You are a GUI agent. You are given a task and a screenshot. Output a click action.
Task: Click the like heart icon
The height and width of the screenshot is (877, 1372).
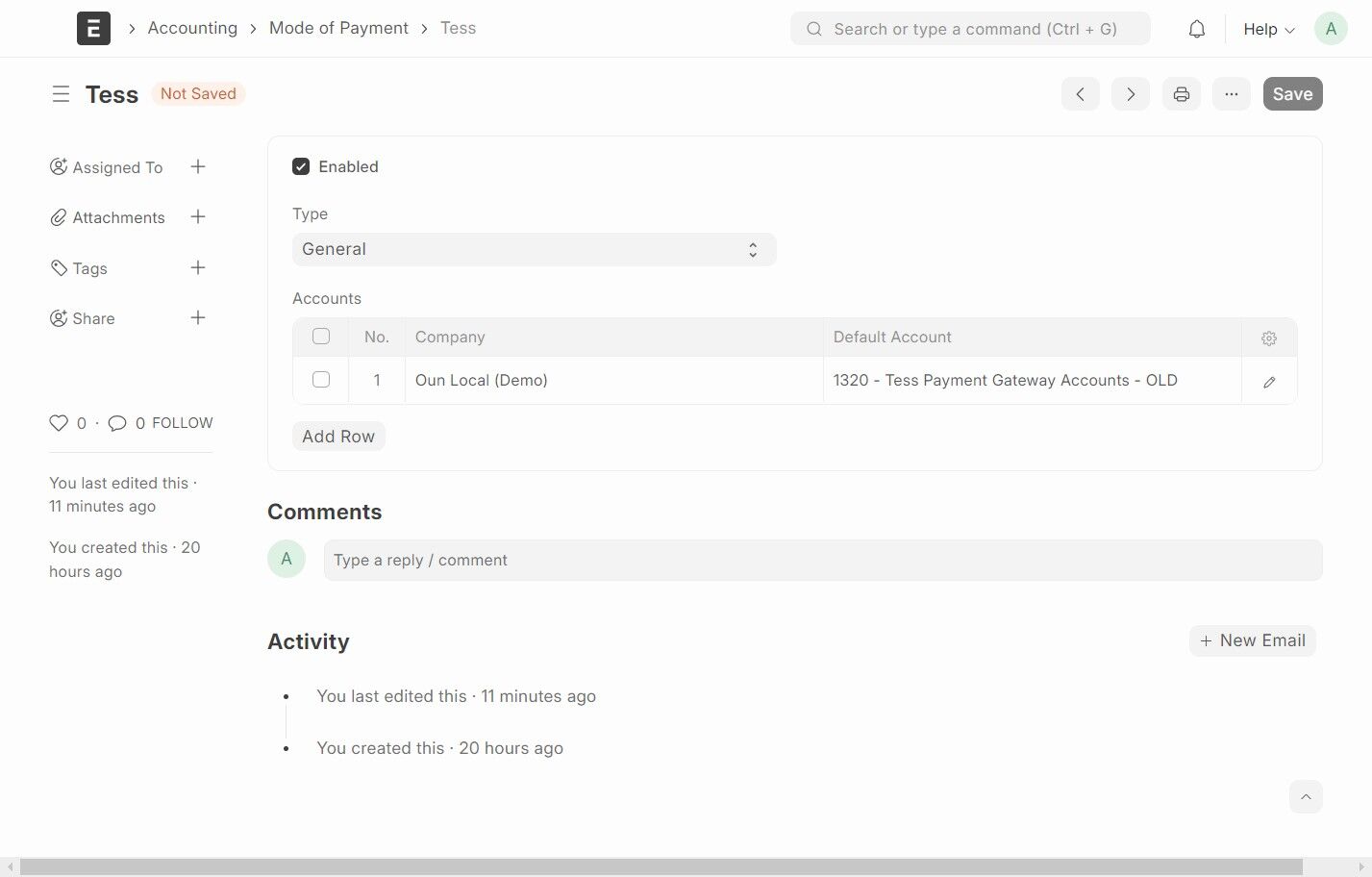[x=59, y=423]
